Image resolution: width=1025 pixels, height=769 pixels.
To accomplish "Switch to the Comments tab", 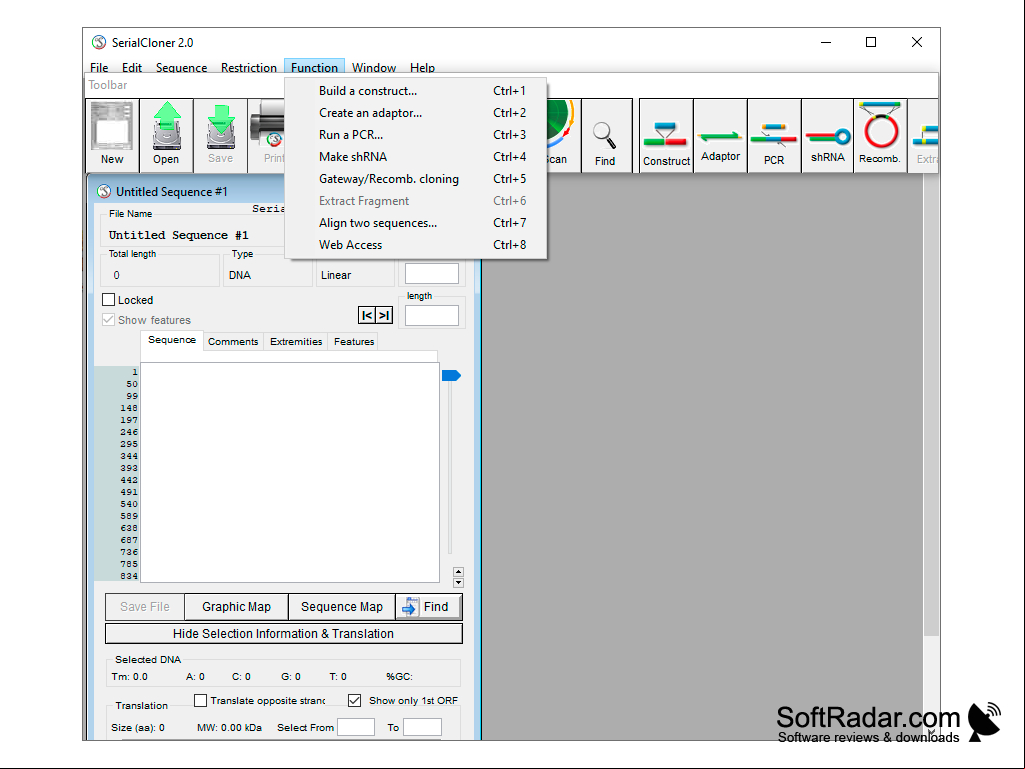I will tap(233, 341).
